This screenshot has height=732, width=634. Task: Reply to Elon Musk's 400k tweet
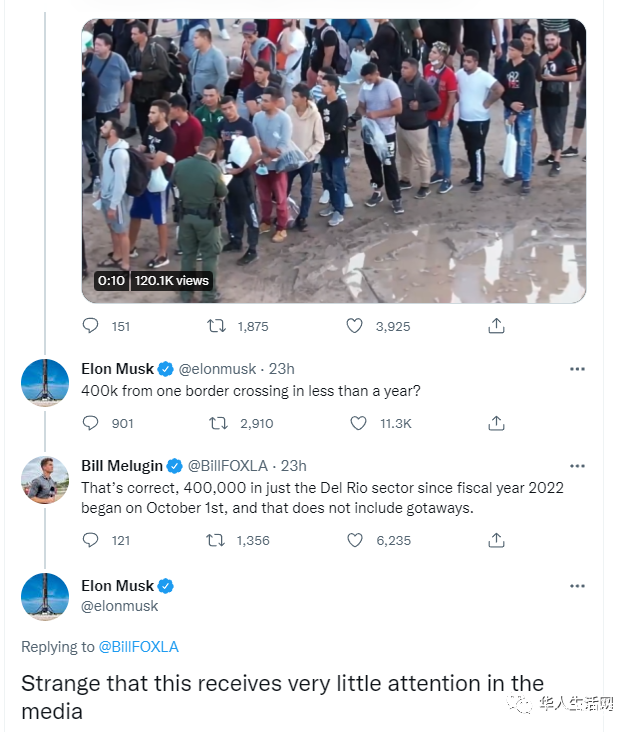pos(91,423)
